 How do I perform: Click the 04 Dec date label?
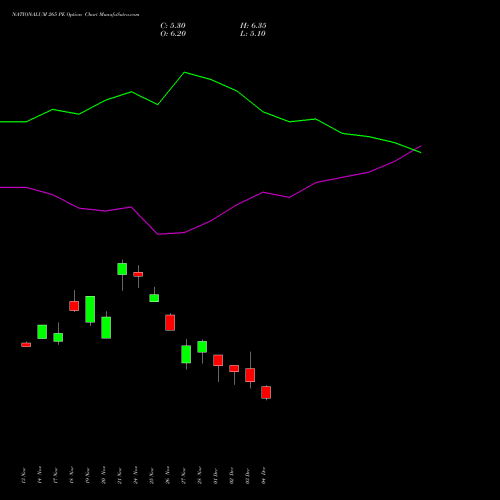264,475
